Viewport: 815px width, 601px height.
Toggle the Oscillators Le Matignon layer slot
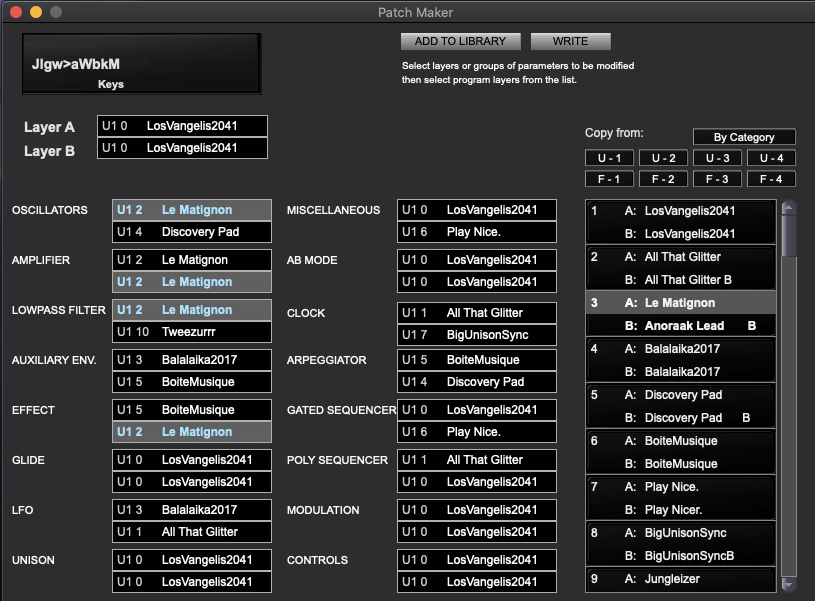tap(192, 210)
